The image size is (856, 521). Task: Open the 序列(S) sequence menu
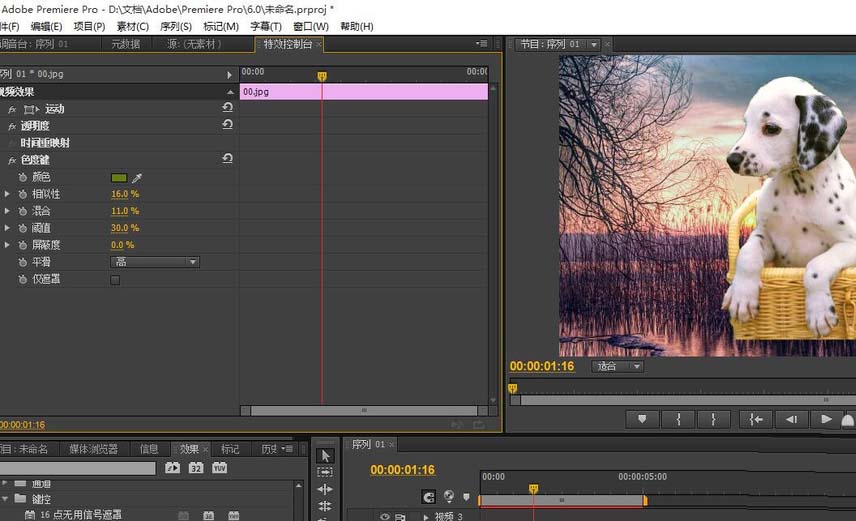pyautogui.click(x=176, y=26)
